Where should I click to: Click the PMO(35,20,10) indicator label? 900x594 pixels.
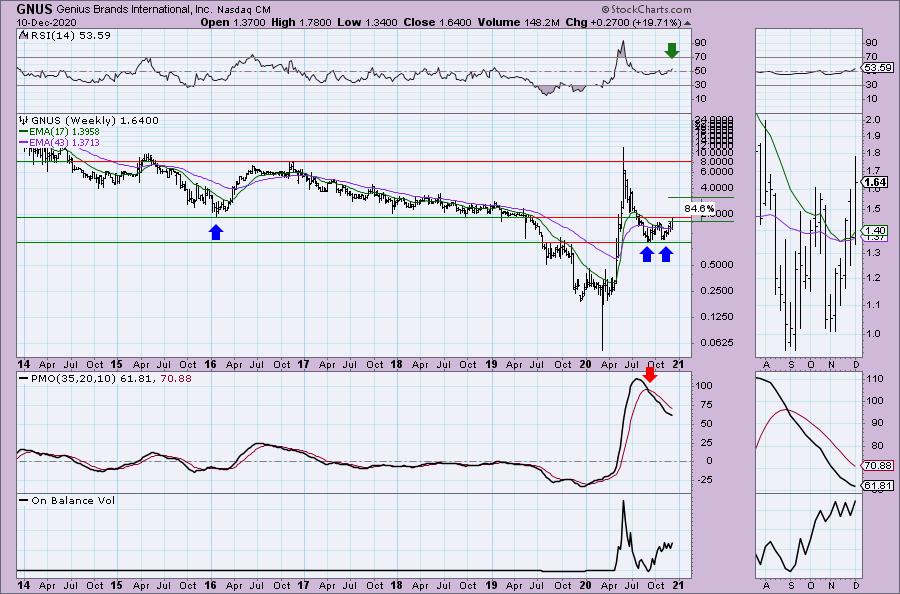tap(106, 379)
